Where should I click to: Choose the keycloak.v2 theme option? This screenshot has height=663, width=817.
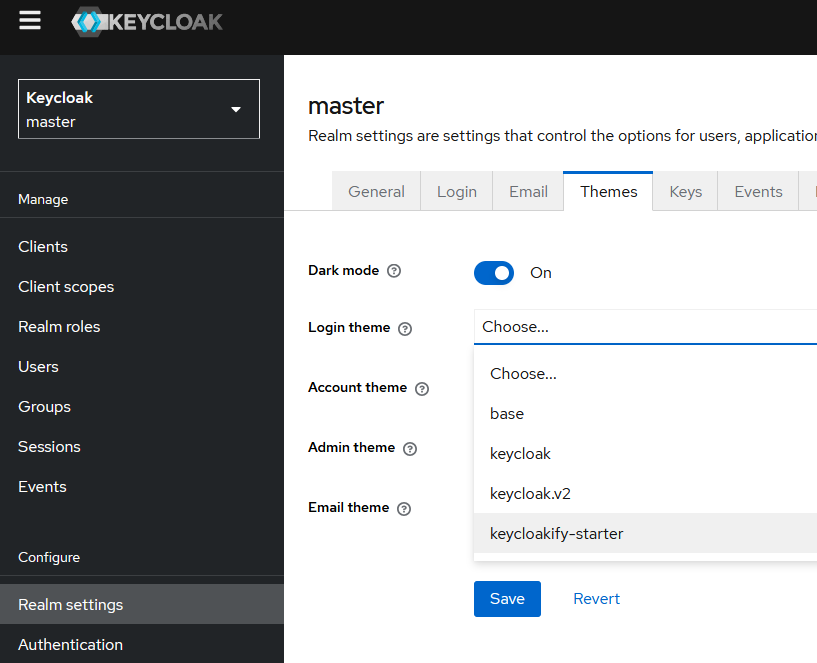(530, 494)
